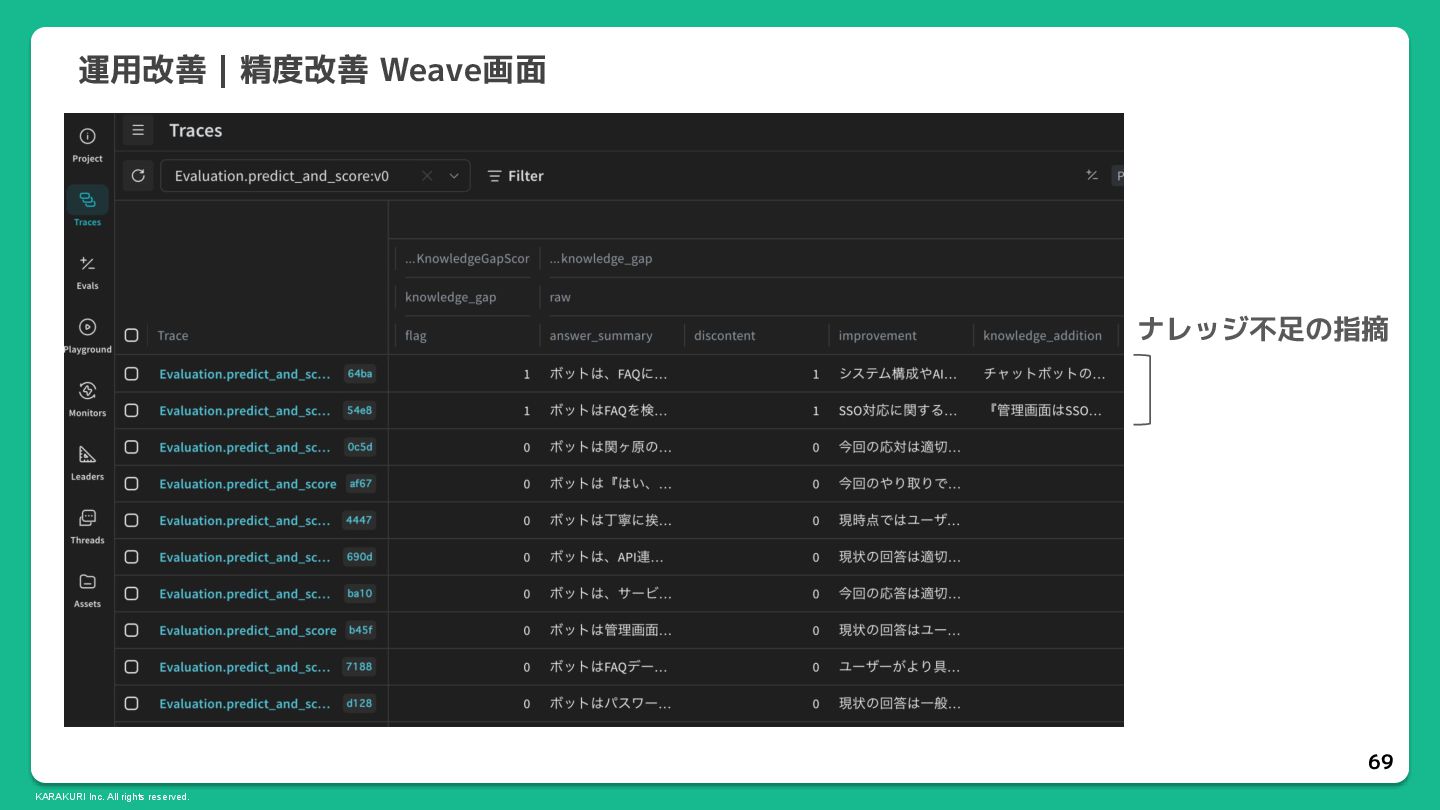Click the knowledge_addition column header
Image resolution: width=1440 pixels, height=810 pixels.
tap(1043, 336)
